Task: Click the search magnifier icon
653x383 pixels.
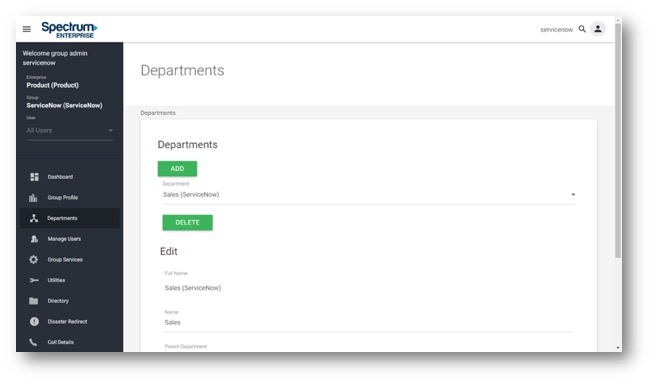Action: [582, 29]
